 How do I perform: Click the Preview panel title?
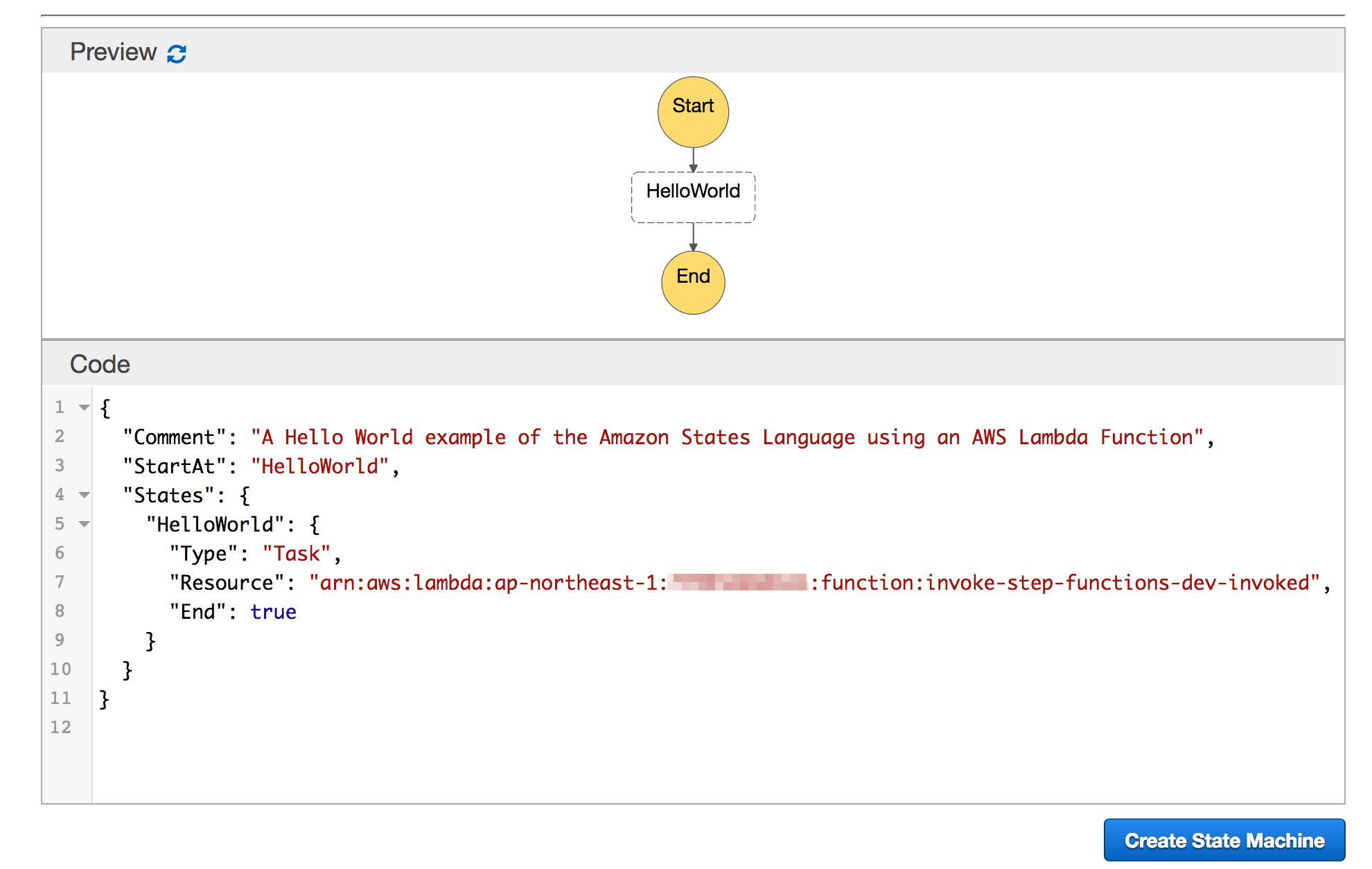click(113, 52)
